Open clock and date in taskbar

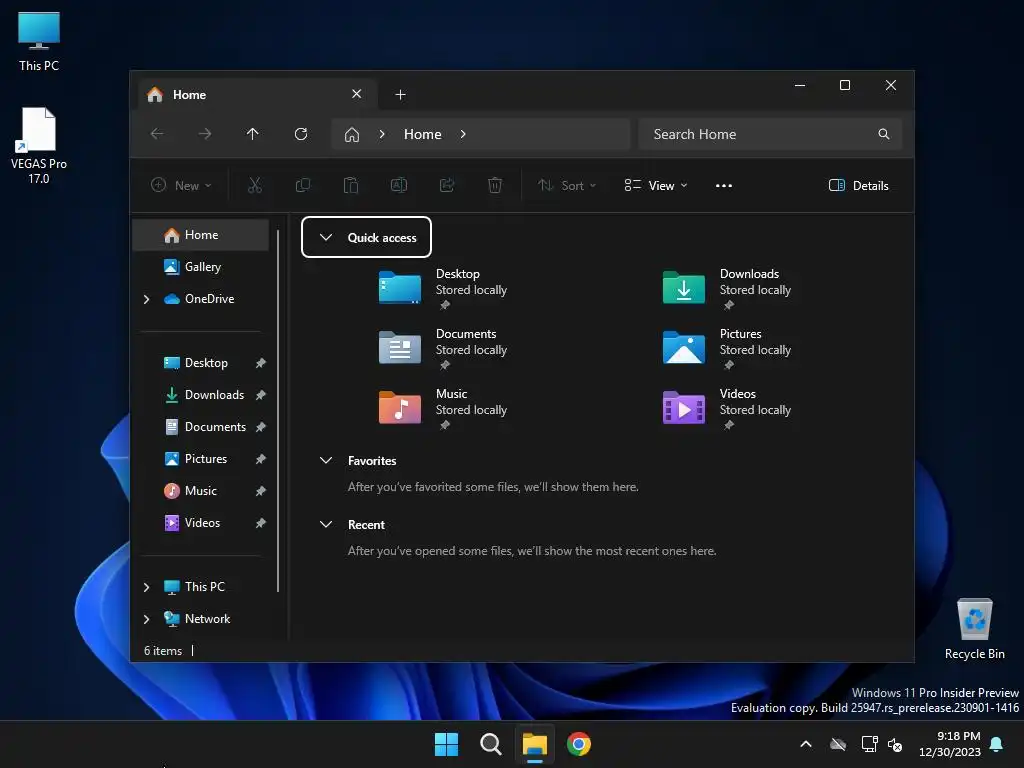tap(950, 744)
